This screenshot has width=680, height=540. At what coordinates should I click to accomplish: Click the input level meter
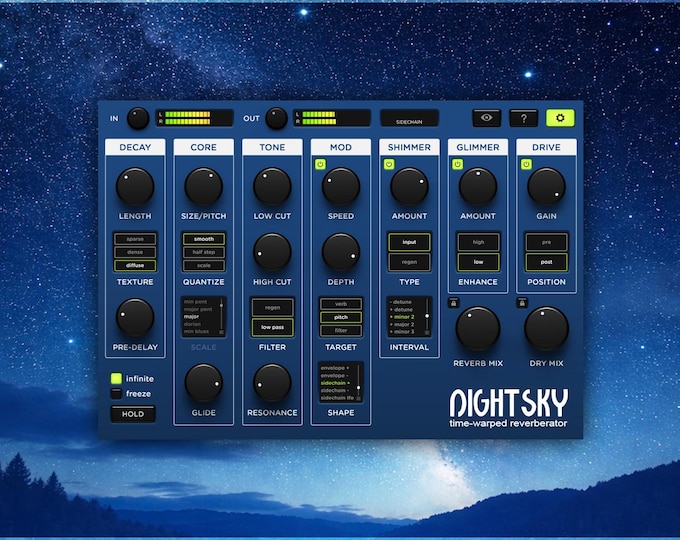click(194, 118)
